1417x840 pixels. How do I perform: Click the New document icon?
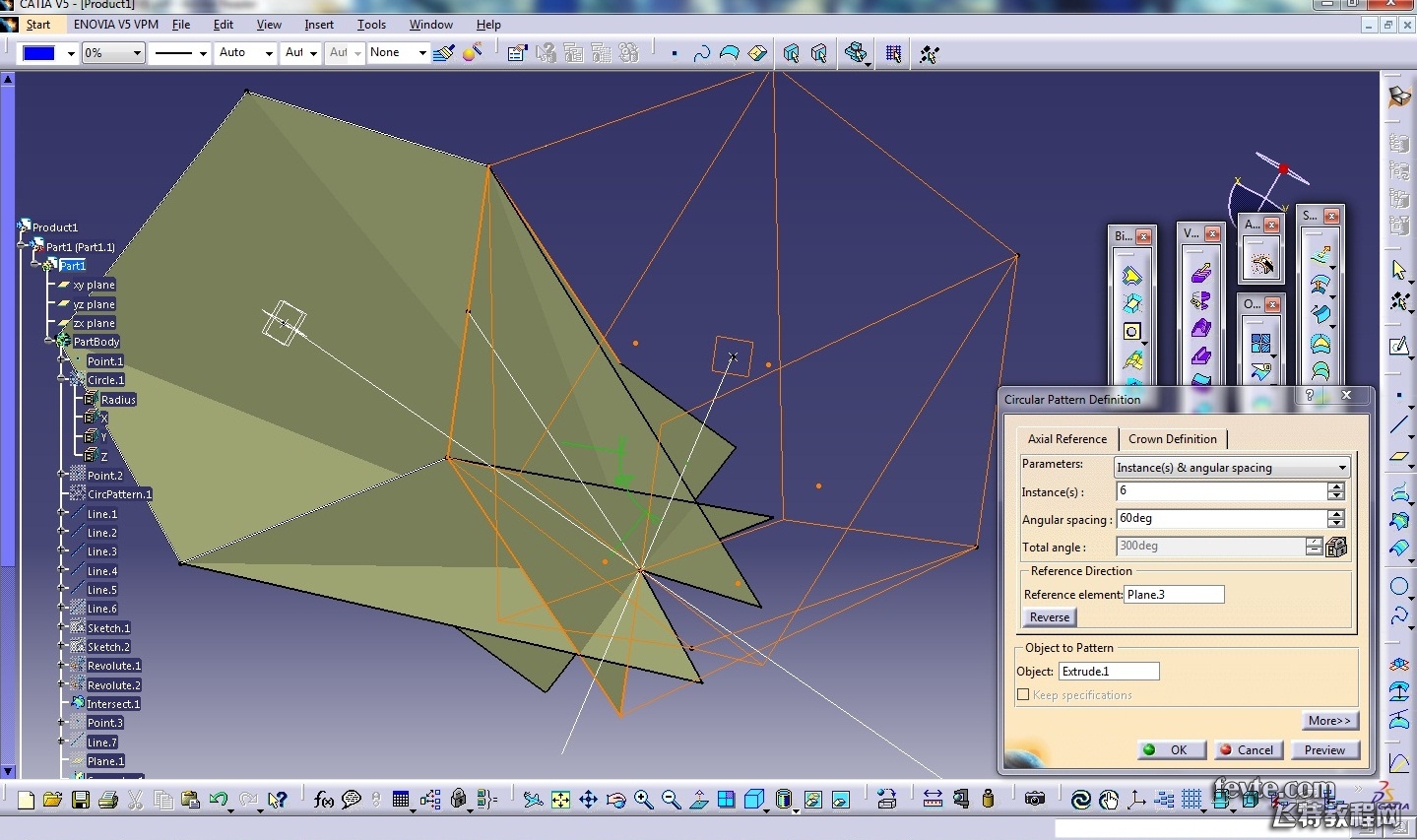pyautogui.click(x=27, y=800)
